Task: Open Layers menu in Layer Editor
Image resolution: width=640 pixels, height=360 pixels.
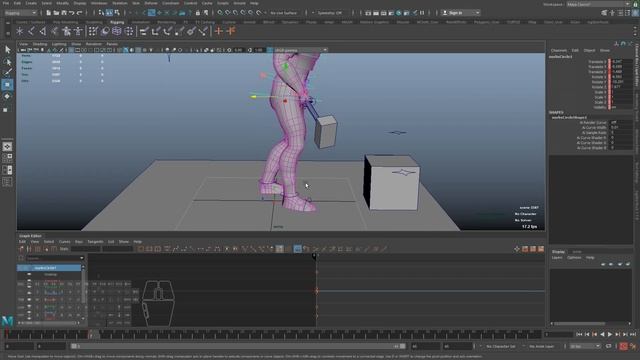Action: 557,258
